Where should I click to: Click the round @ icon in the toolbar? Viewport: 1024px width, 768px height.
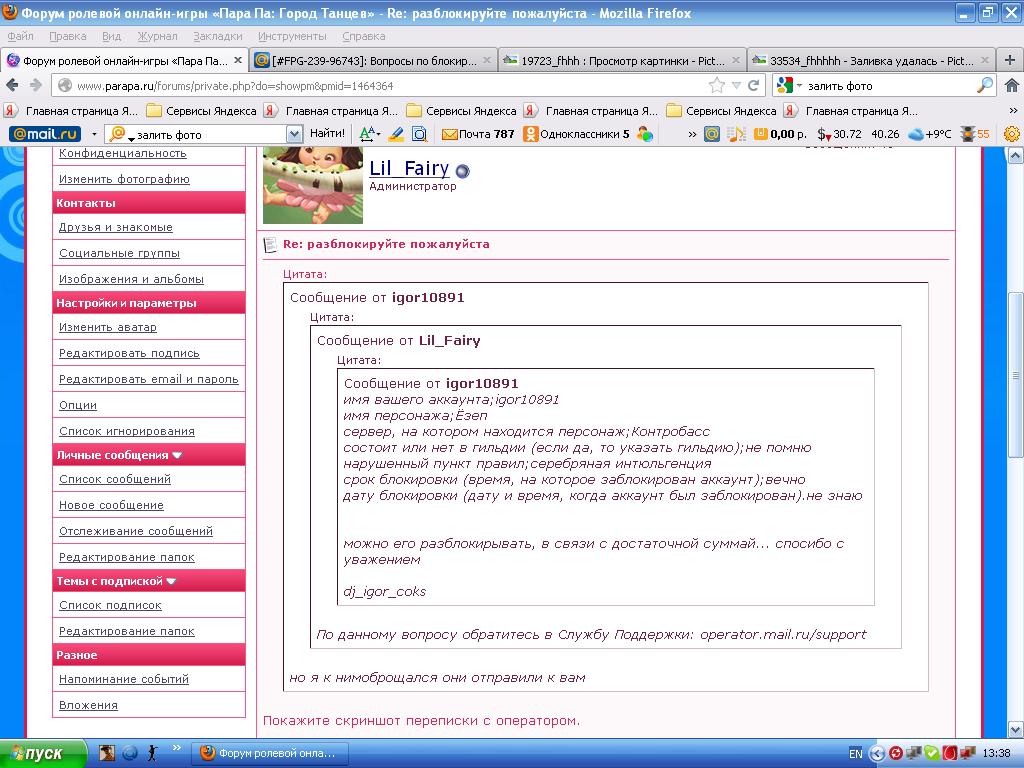(712, 134)
